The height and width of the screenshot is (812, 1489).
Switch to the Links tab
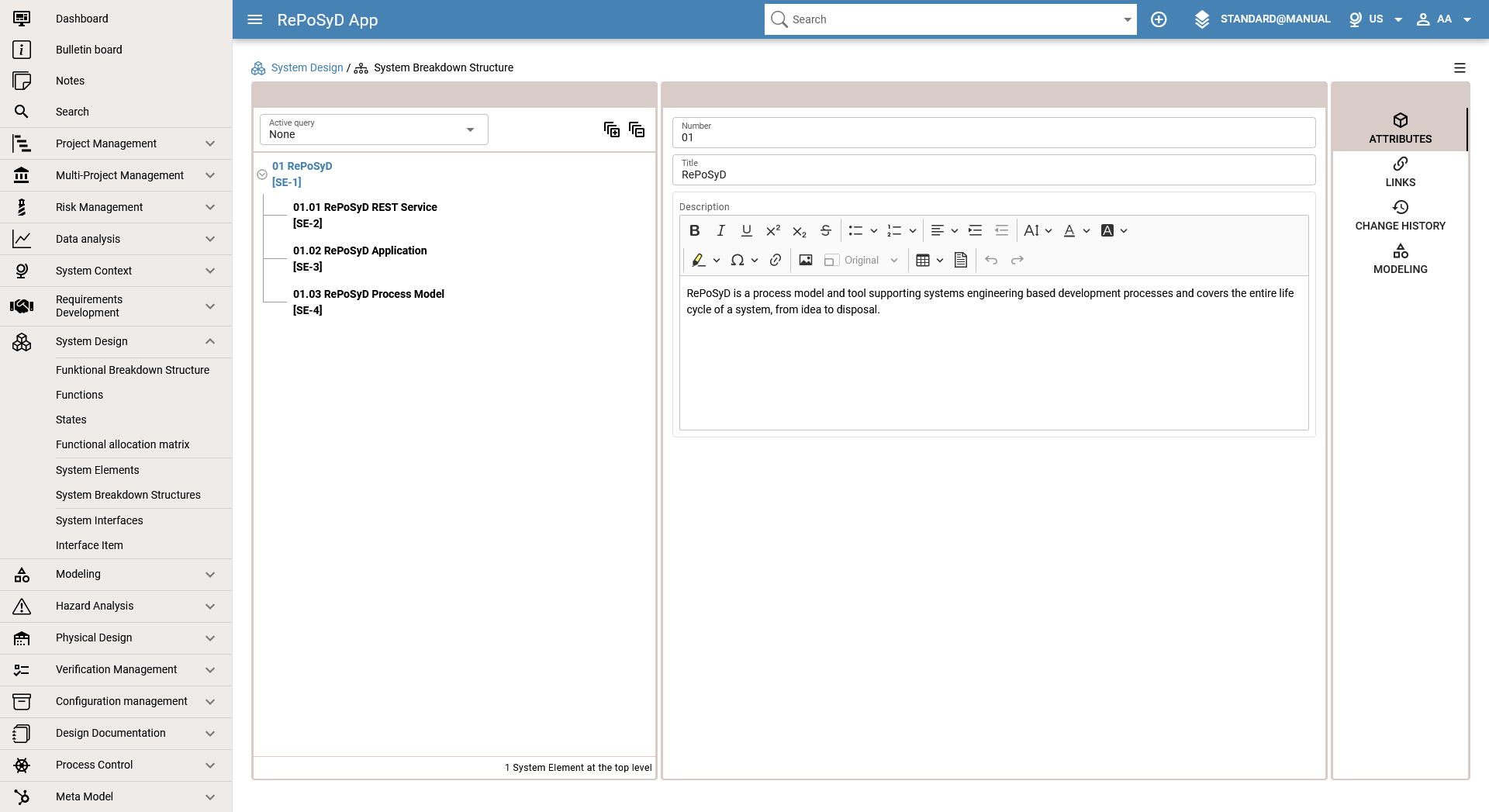pos(1400,172)
